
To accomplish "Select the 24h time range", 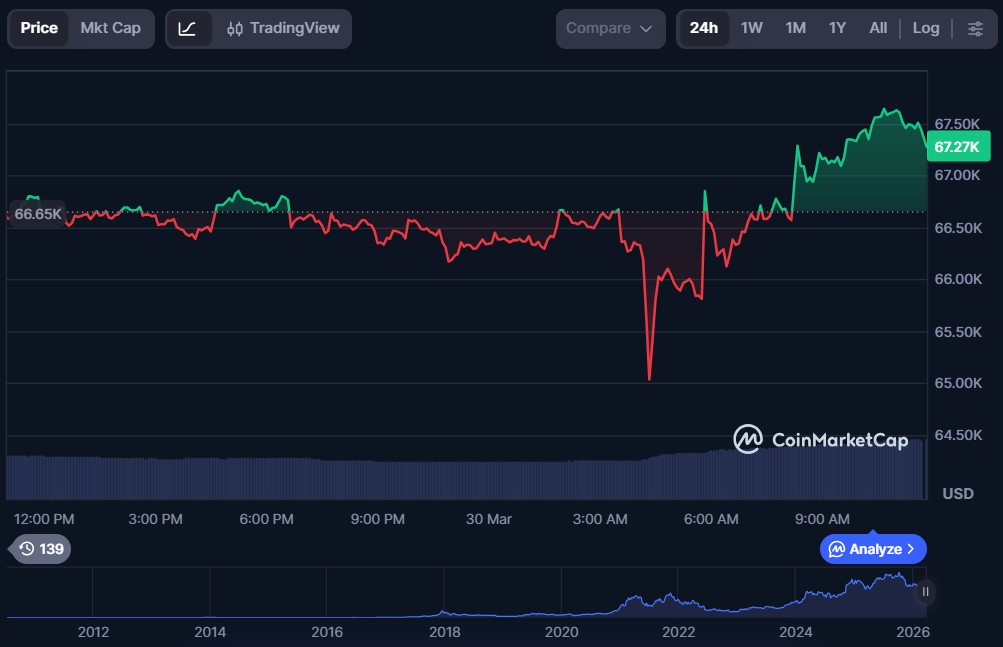I will click(703, 28).
